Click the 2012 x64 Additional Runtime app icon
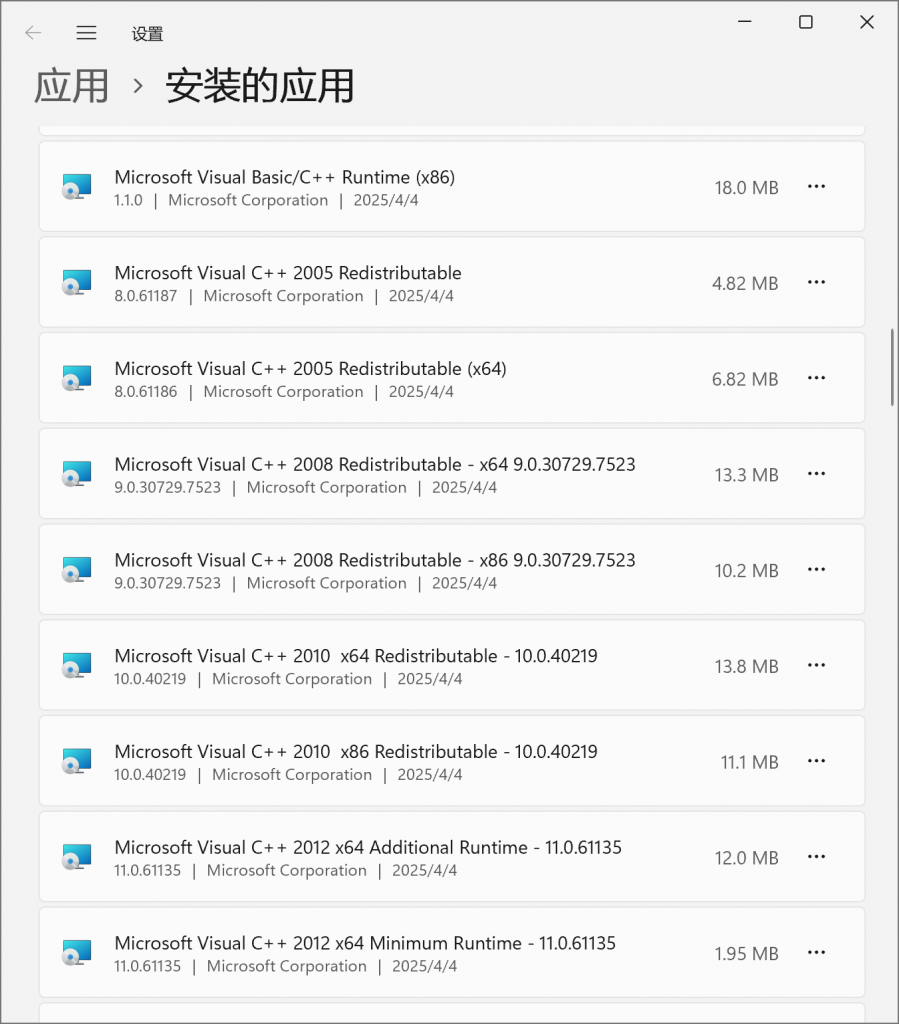 click(76, 857)
